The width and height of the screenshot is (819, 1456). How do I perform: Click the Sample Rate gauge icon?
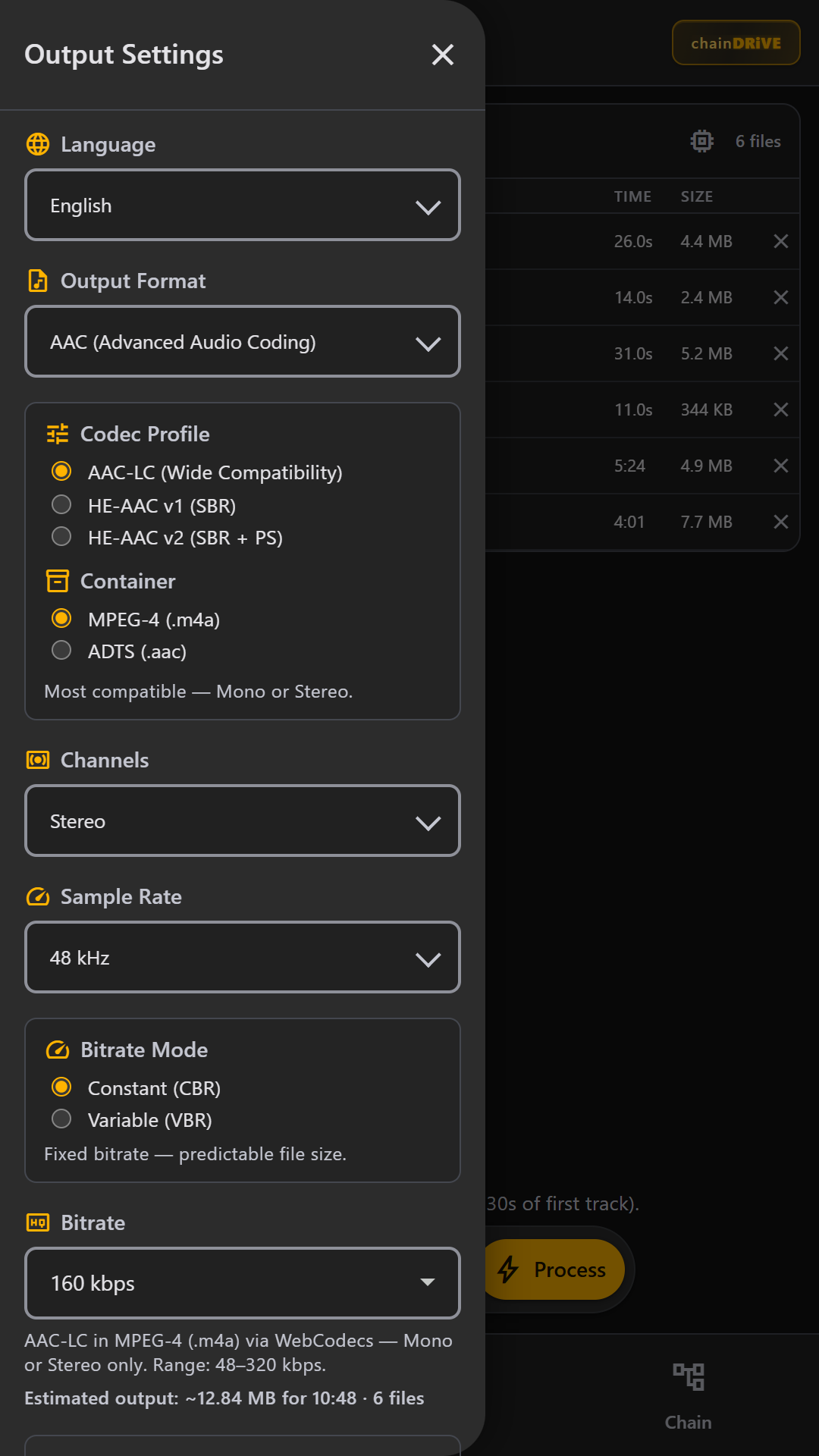[38, 896]
